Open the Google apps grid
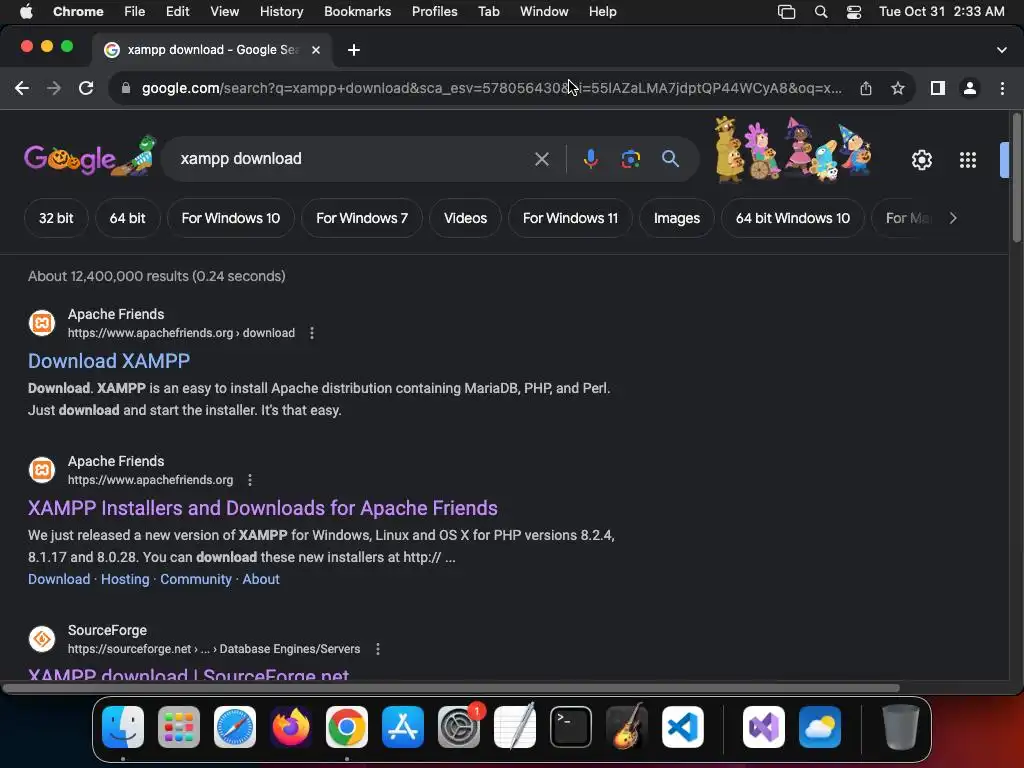The height and width of the screenshot is (768, 1024). coord(968,160)
